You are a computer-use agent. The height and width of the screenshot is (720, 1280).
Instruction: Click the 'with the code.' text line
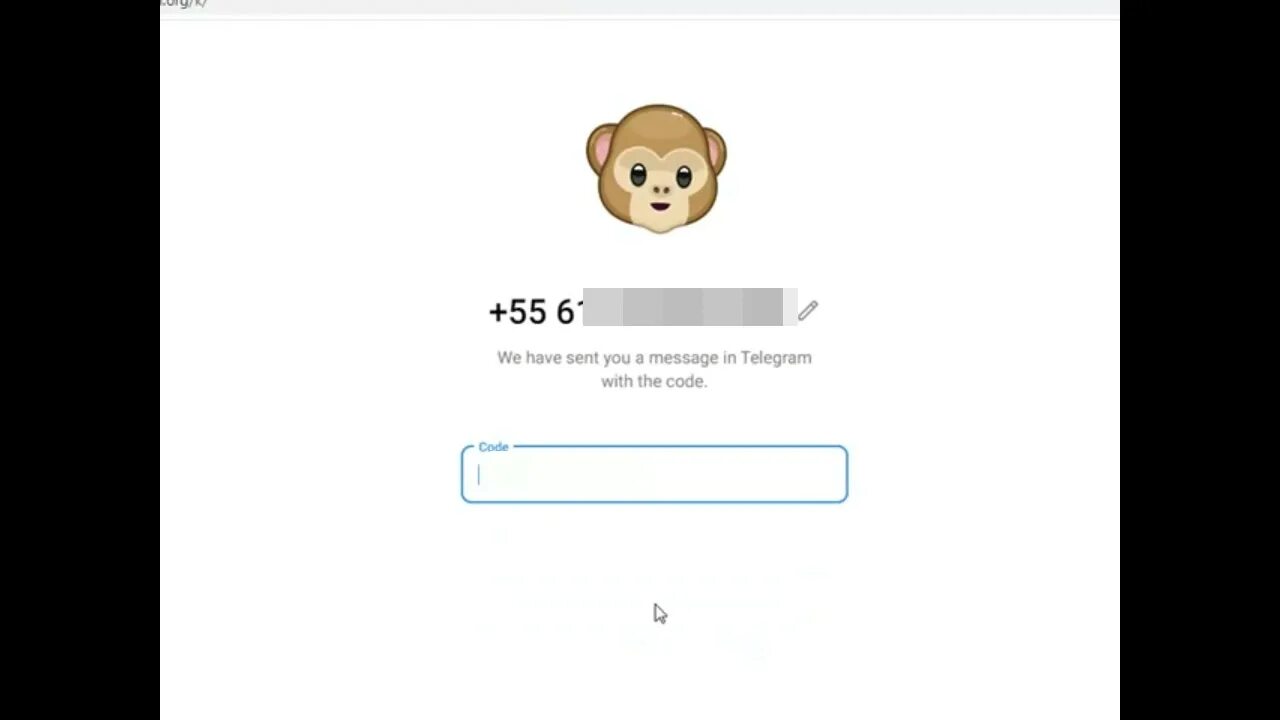pos(654,381)
